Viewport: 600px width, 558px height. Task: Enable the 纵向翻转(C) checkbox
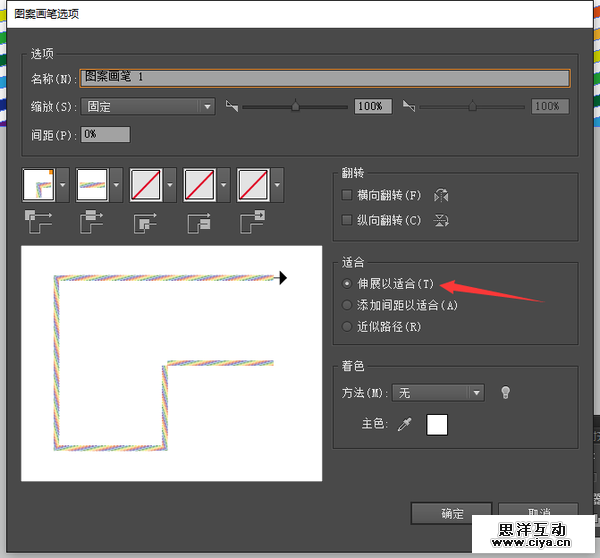pyautogui.click(x=348, y=220)
